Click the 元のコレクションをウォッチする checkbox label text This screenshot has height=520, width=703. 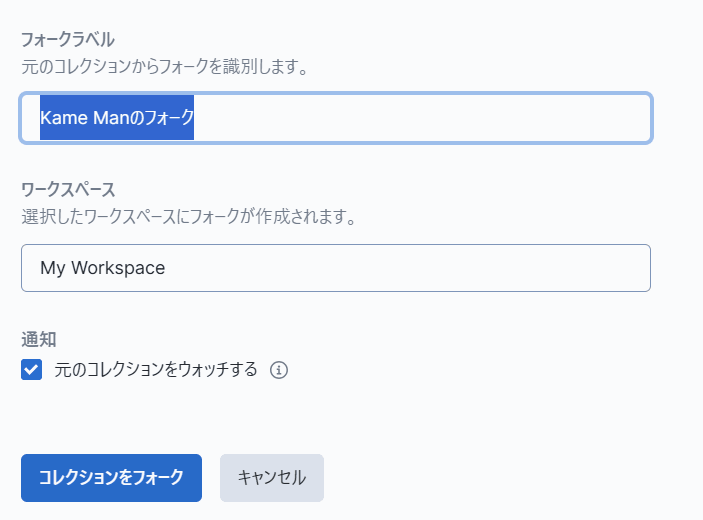156,370
